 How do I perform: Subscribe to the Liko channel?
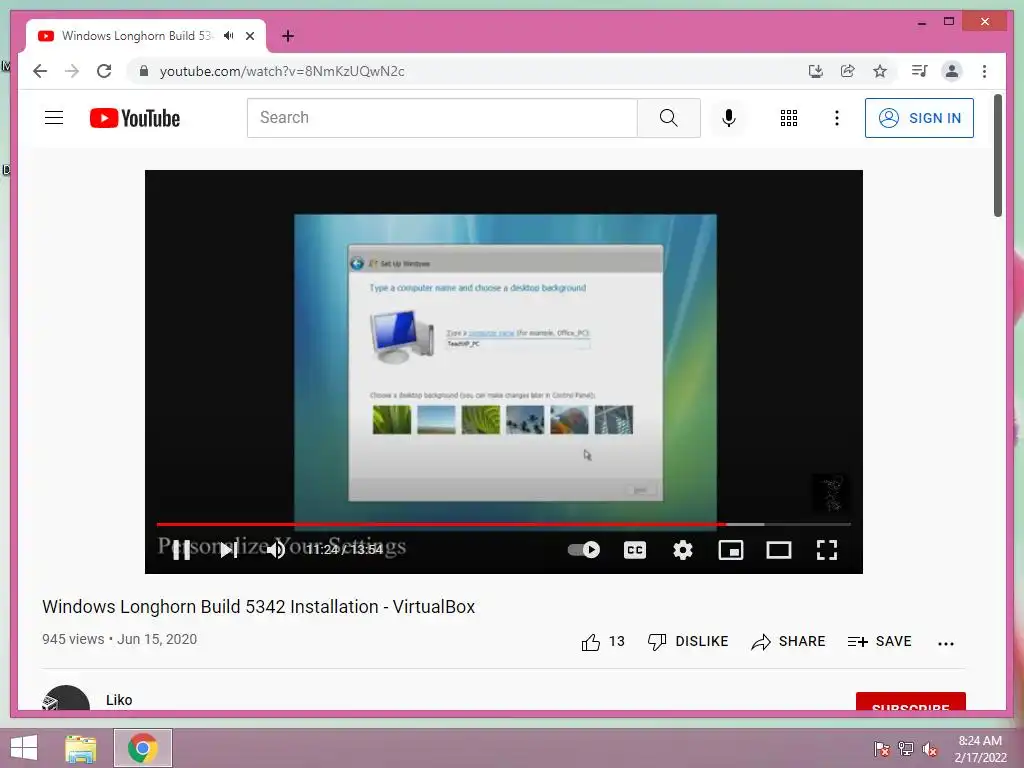[910, 701]
